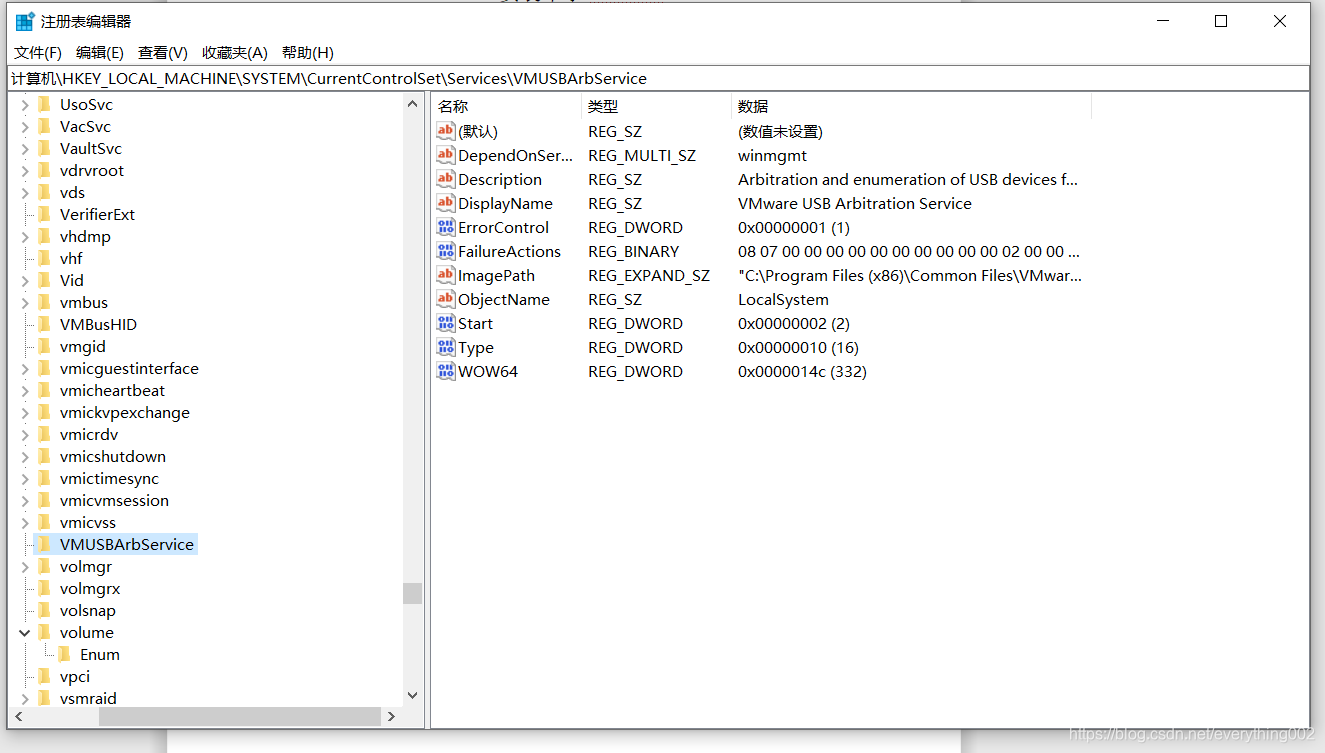
Task: Click the volsnap folder icon
Action: [x=44, y=610]
